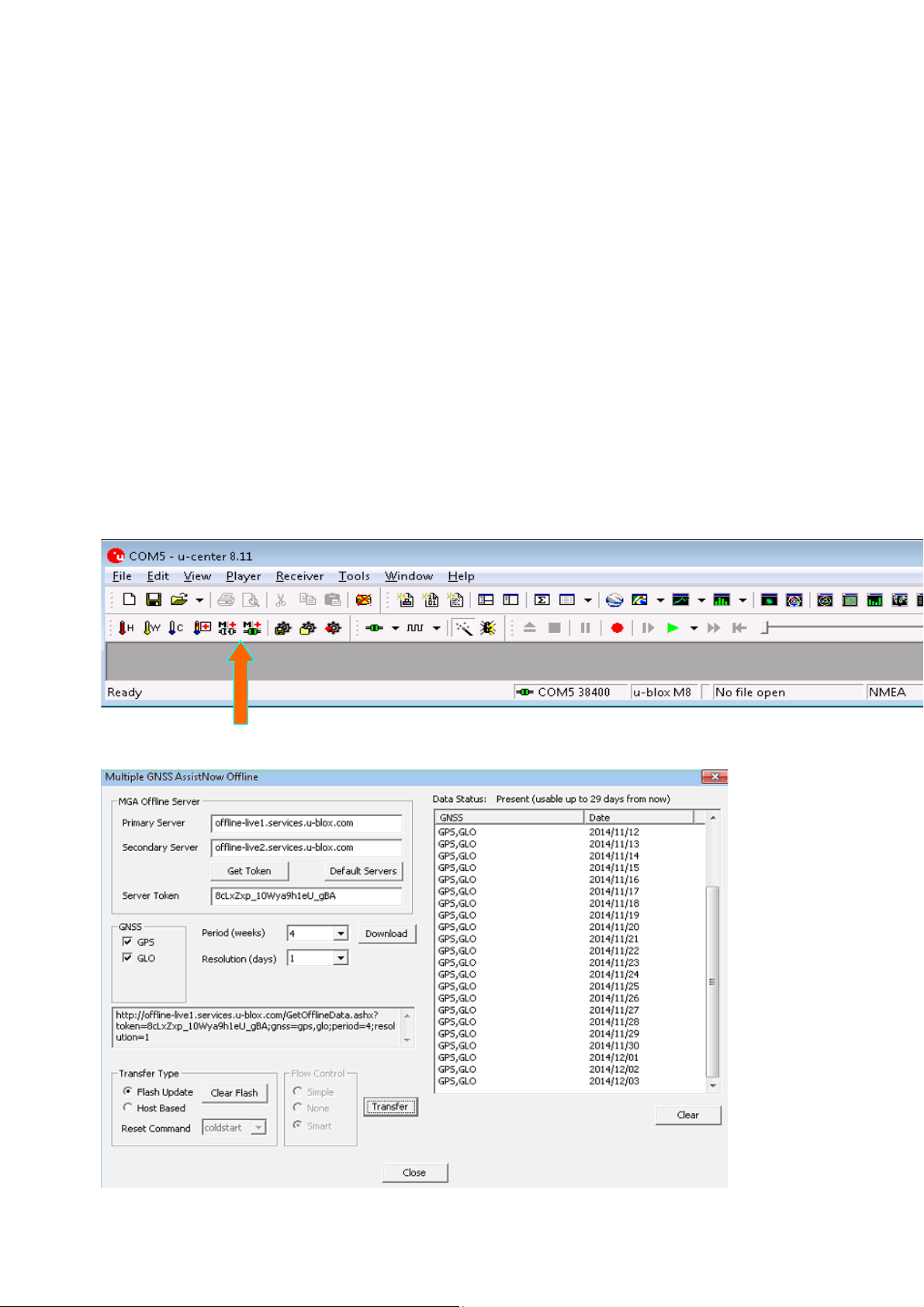
Task: Send Warmstart with the W thermometer icon
Action: click(151, 628)
